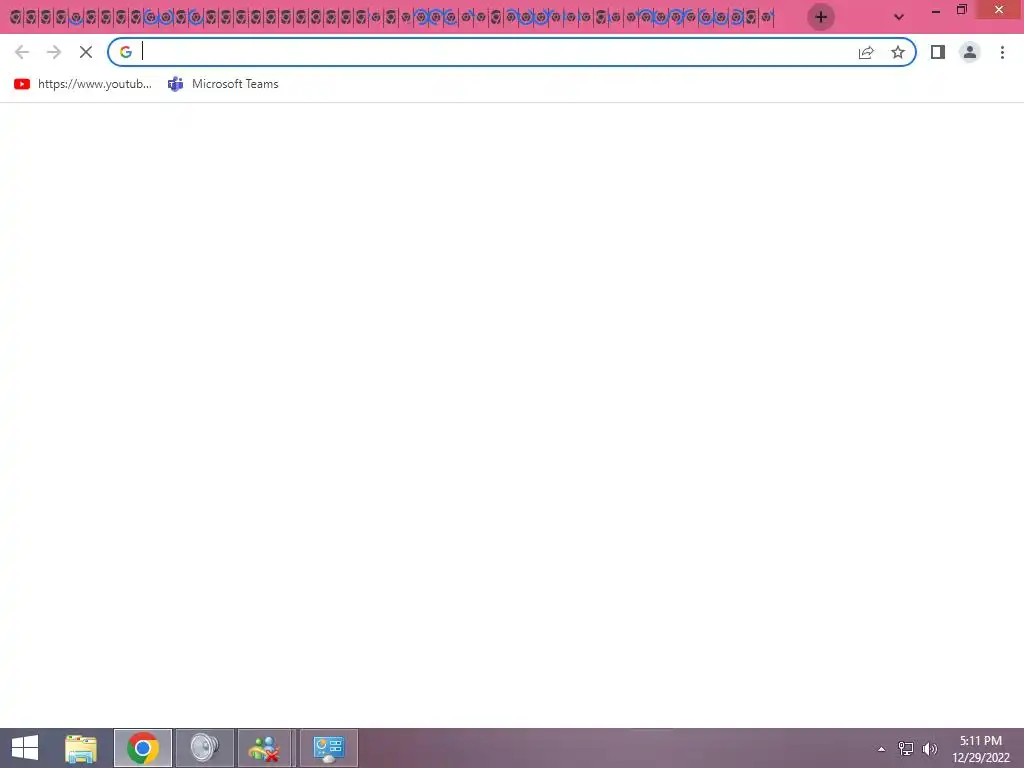Open the Control Panel taskbar item
The width and height of the screenshot is (1024, 768).
coord(328,748)
